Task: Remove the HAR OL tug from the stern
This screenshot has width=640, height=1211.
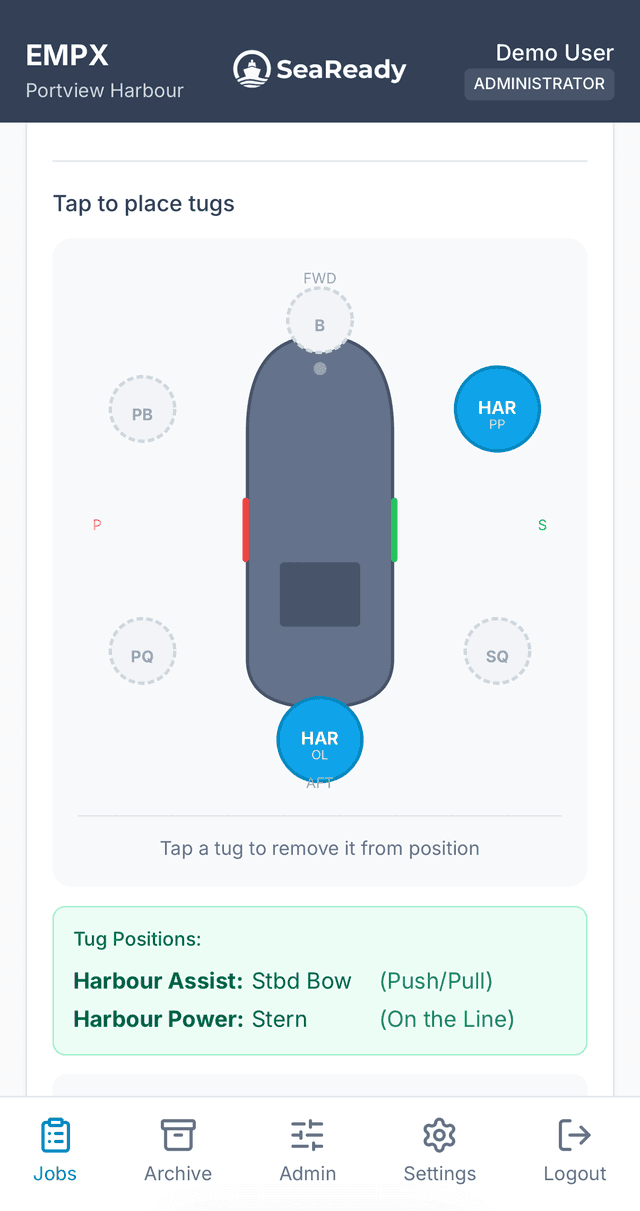Action: (319, 739)
